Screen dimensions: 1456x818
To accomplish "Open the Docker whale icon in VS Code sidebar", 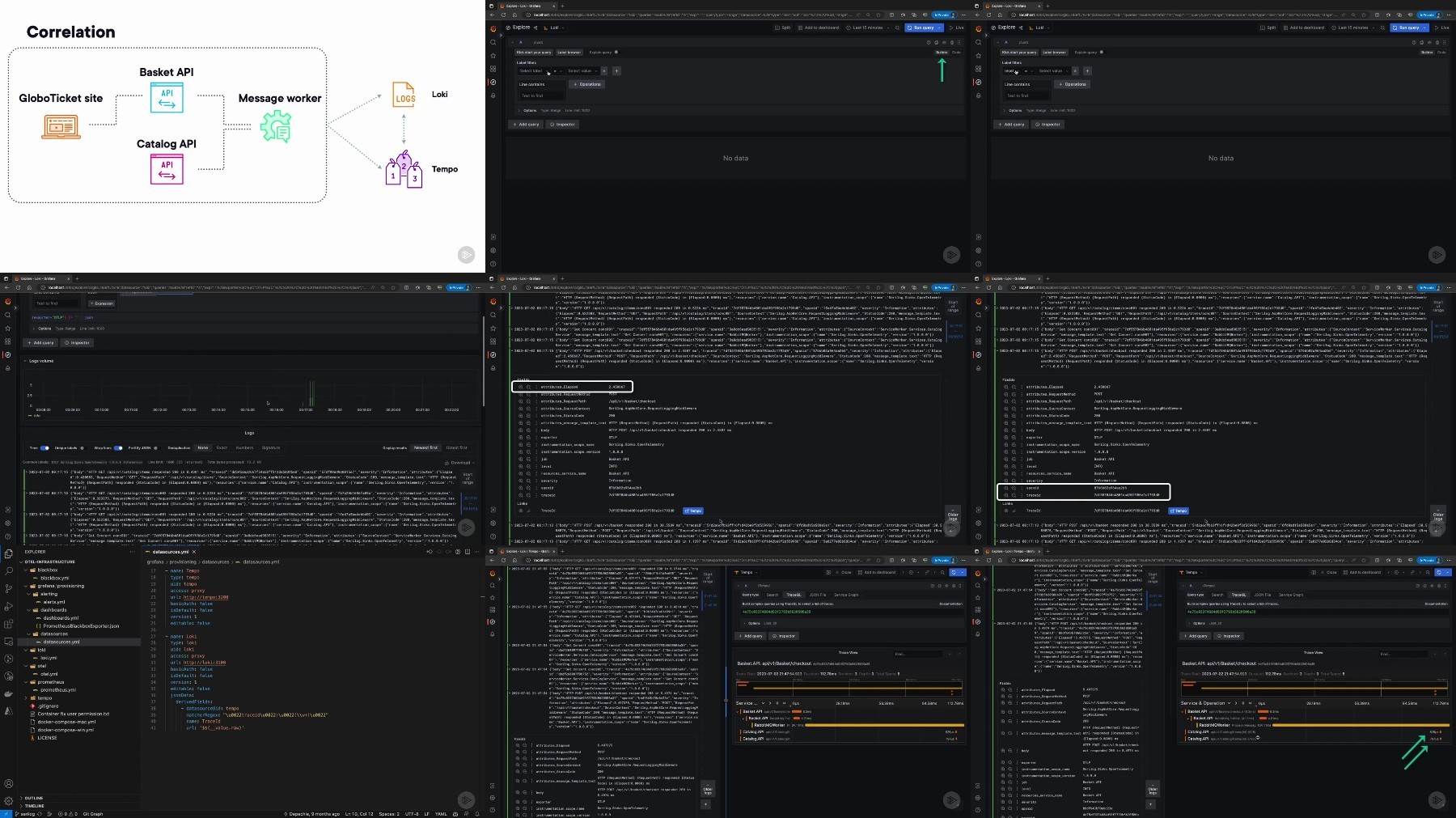I will 8,693.
